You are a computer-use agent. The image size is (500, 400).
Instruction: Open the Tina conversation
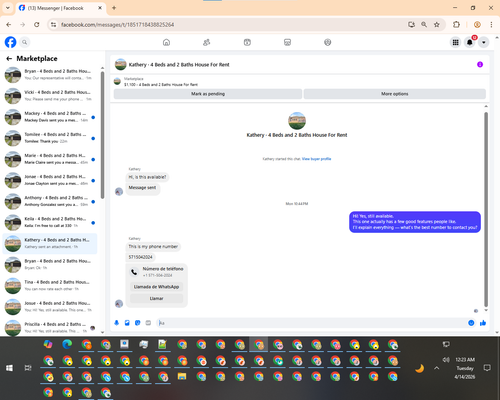[x=50, y=286]
